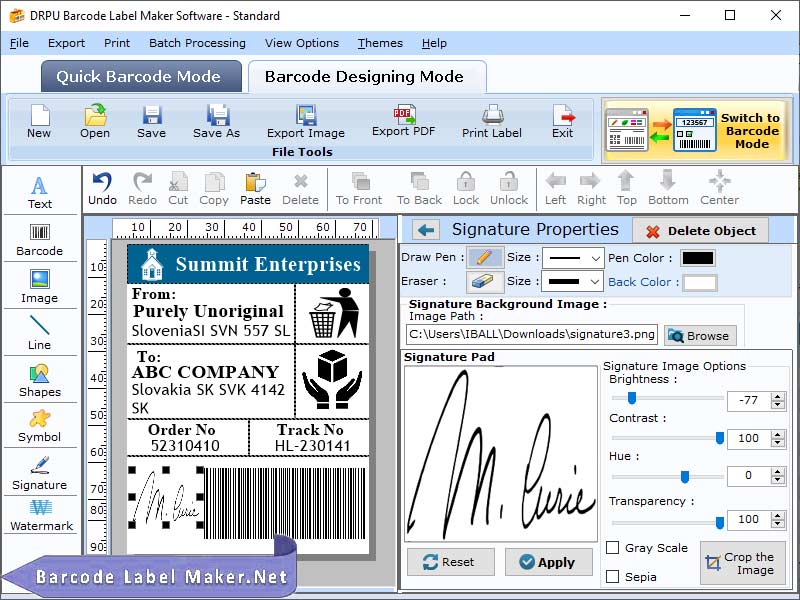Viewport: 800px width, 600px height.
Task: Click the New file icon
Action: pyautogui.click(x=39, y=115)
